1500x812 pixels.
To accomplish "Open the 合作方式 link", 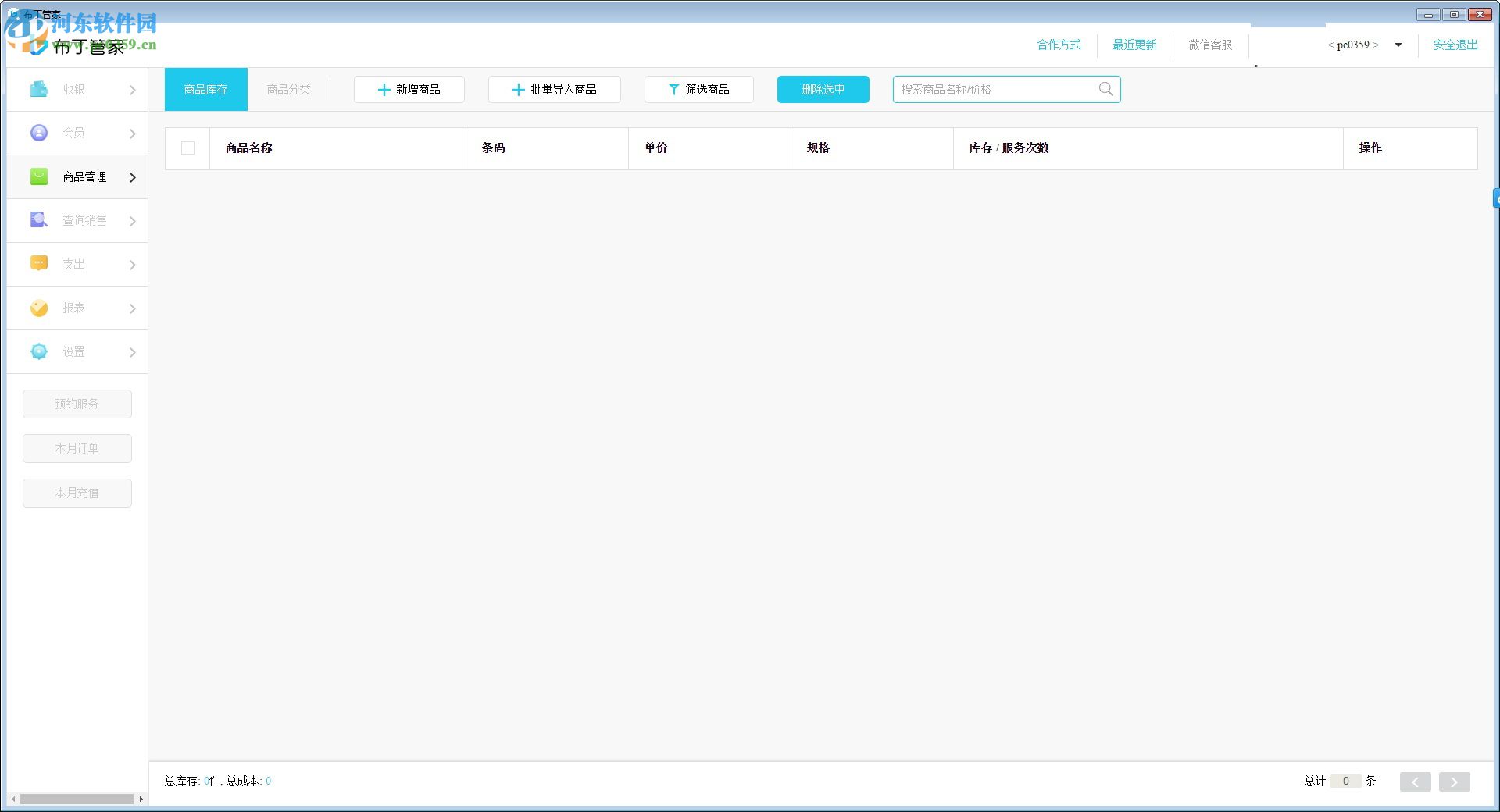I will (1059, 45).
